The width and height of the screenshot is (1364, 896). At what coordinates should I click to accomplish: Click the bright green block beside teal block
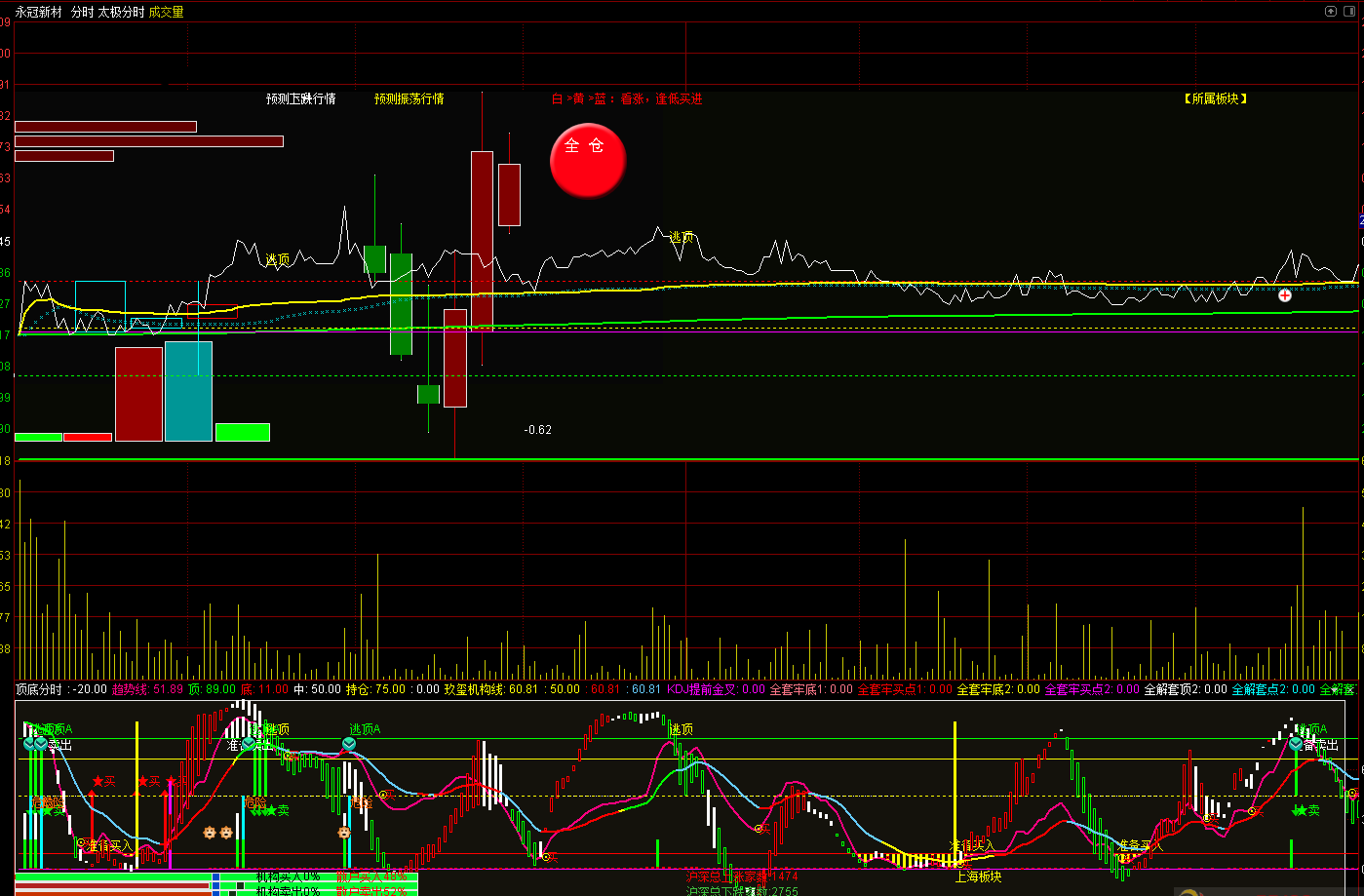pyautogui.click(x=242, y=432)
